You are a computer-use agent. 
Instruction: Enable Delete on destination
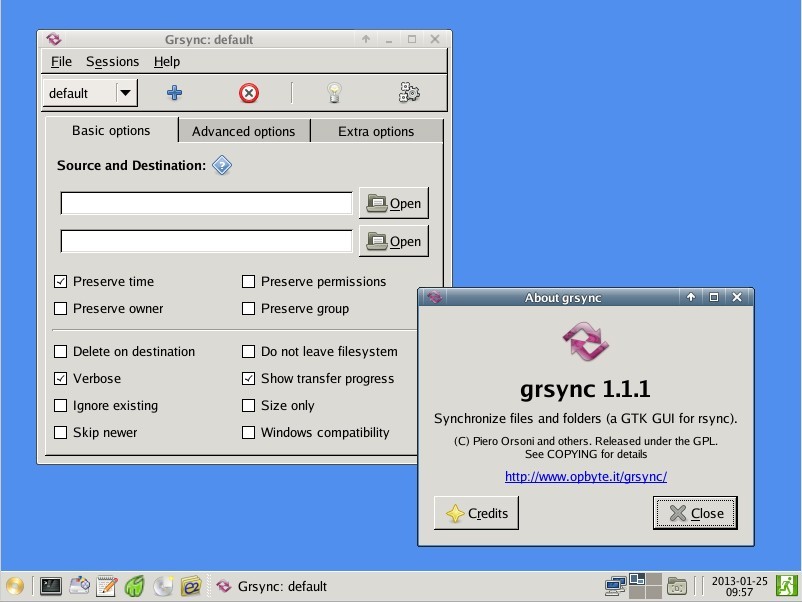tap(60, 351)
